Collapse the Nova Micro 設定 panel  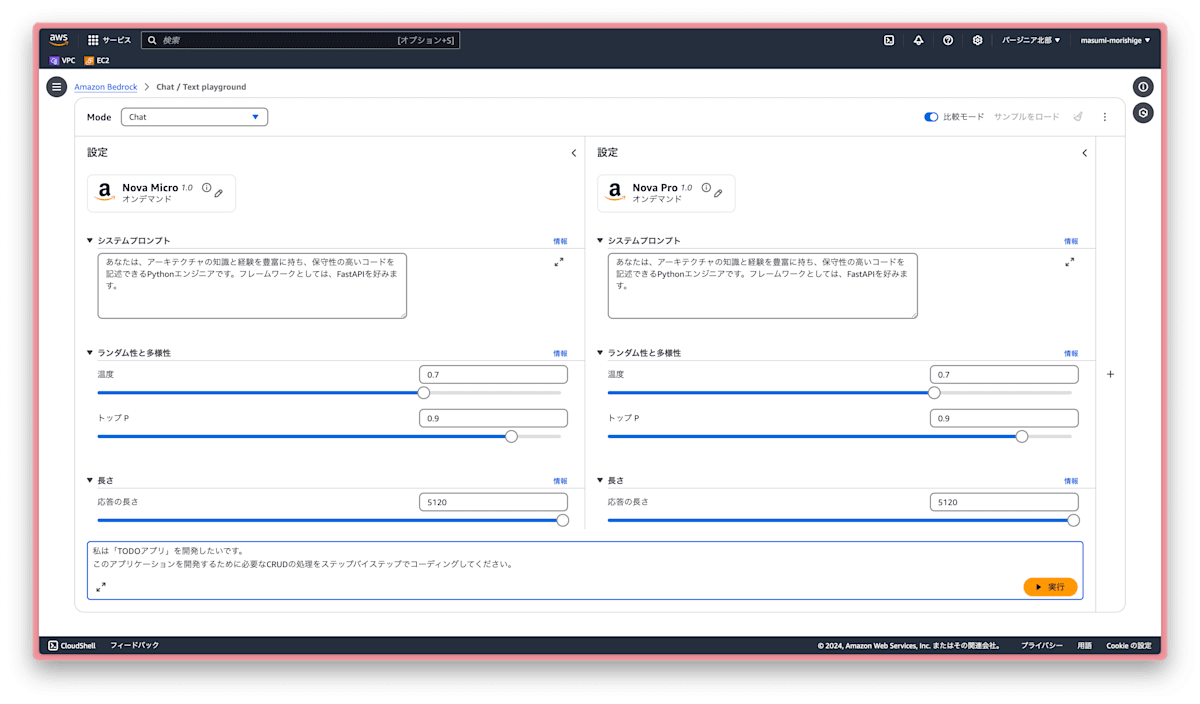point(574,153)
